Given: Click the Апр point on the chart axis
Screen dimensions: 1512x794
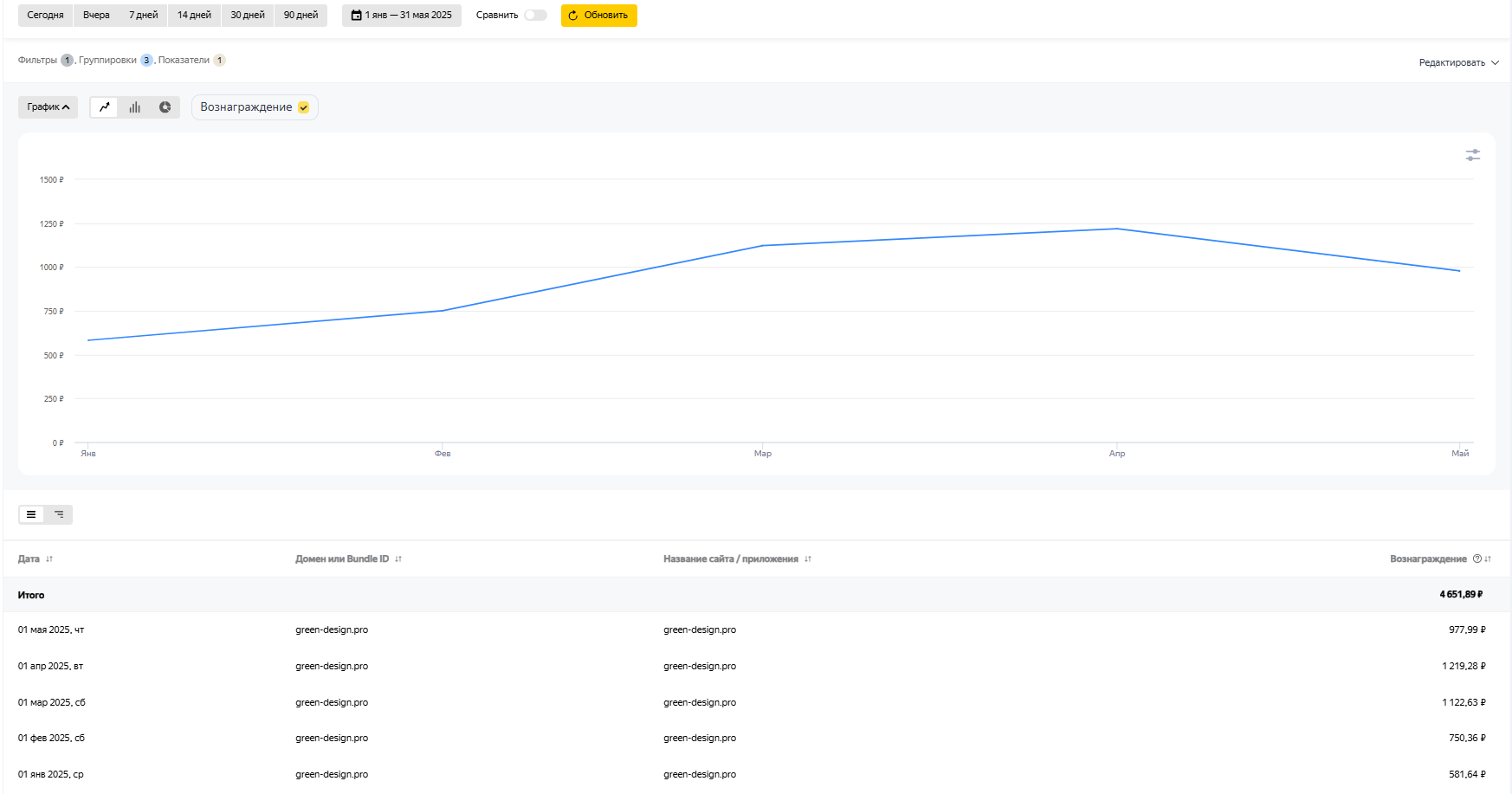Looking at the screenshot, I should point(1117,453).
